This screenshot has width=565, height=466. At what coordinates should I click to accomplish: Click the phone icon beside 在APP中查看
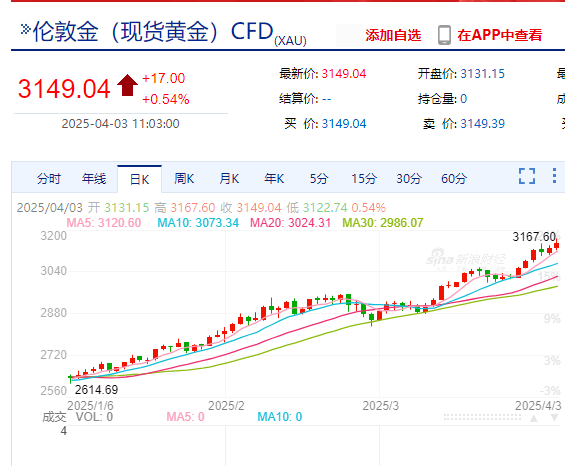(x=444, y=35)
